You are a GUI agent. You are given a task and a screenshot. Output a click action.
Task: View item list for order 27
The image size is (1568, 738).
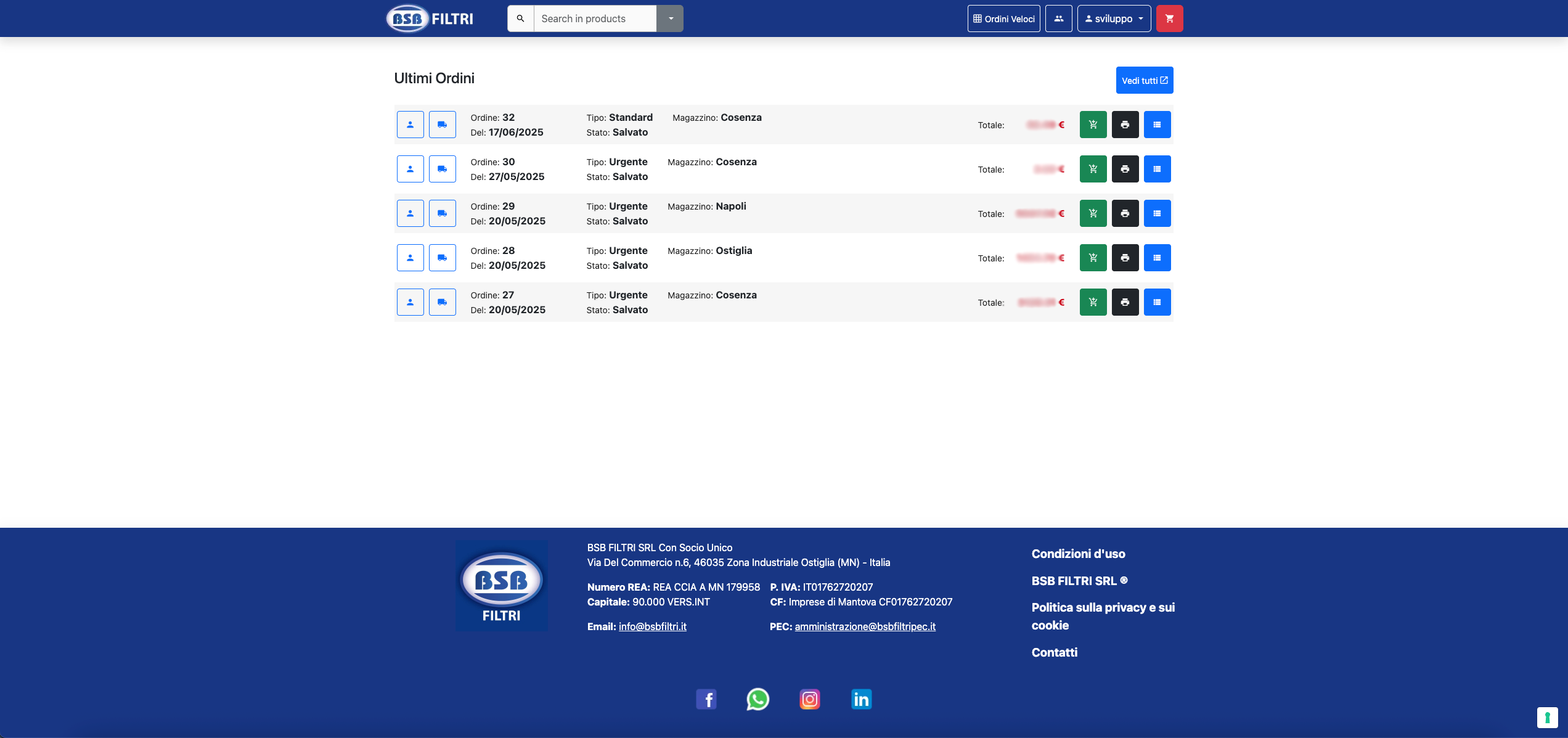coord(1157,302)
